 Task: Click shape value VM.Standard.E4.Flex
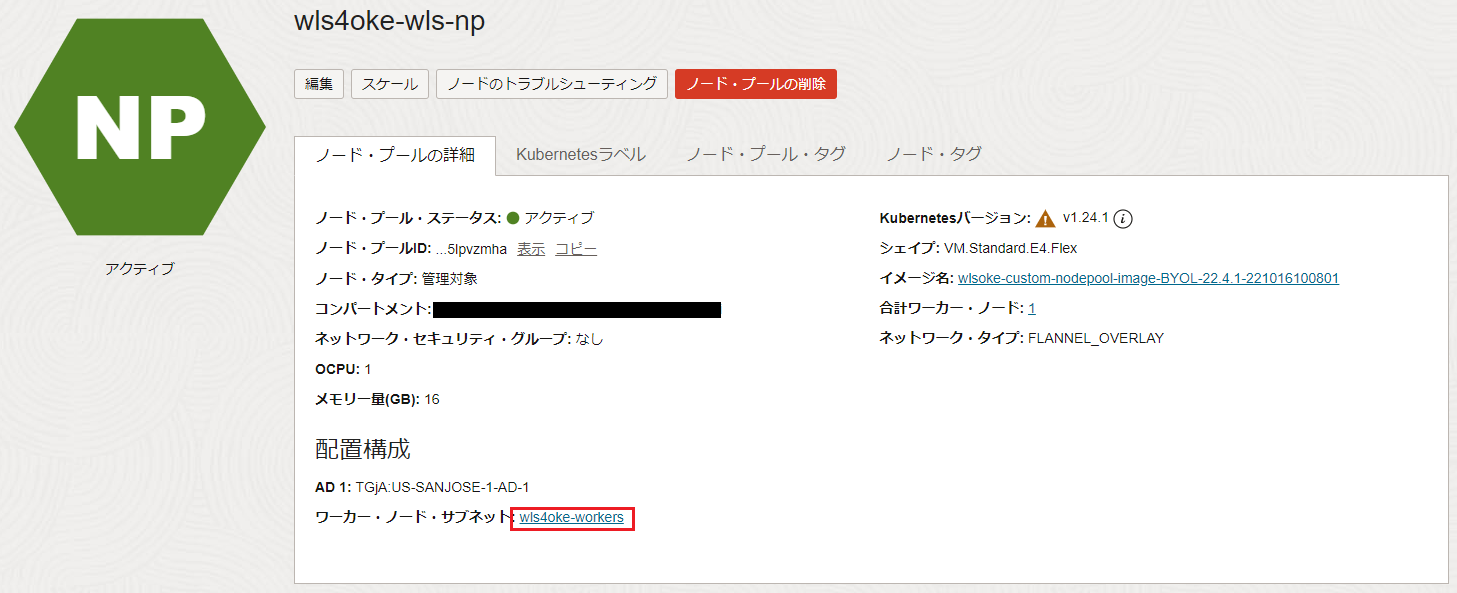pos(1010,248)
